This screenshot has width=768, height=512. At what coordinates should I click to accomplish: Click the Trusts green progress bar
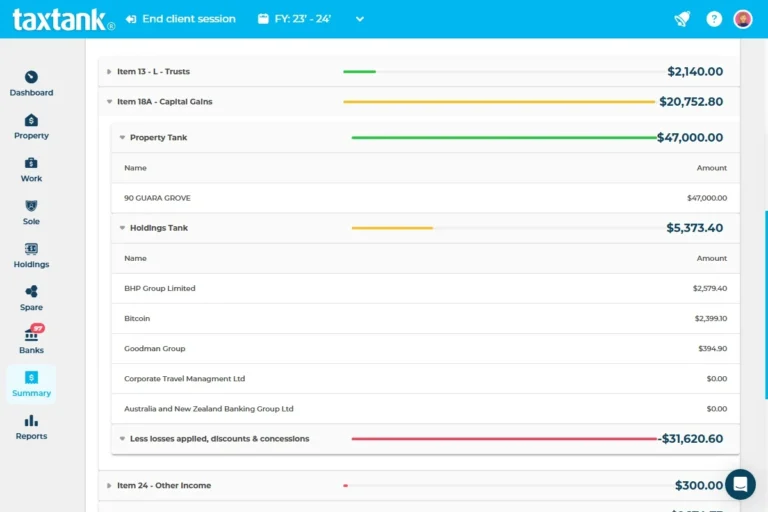pyautogui.click(x=360, y=72)
